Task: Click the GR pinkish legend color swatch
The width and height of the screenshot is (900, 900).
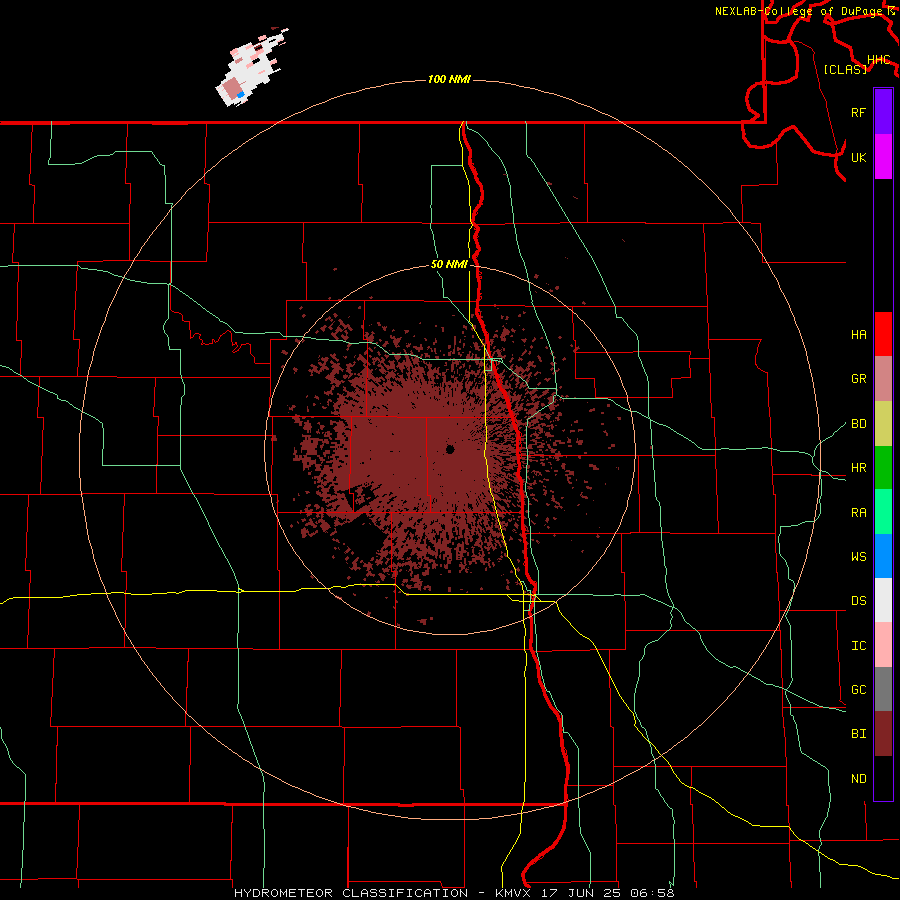Action: (883, 378)
